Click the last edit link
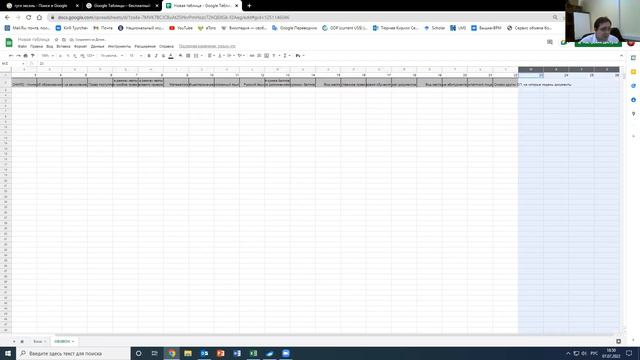 (x=207, y=47)
